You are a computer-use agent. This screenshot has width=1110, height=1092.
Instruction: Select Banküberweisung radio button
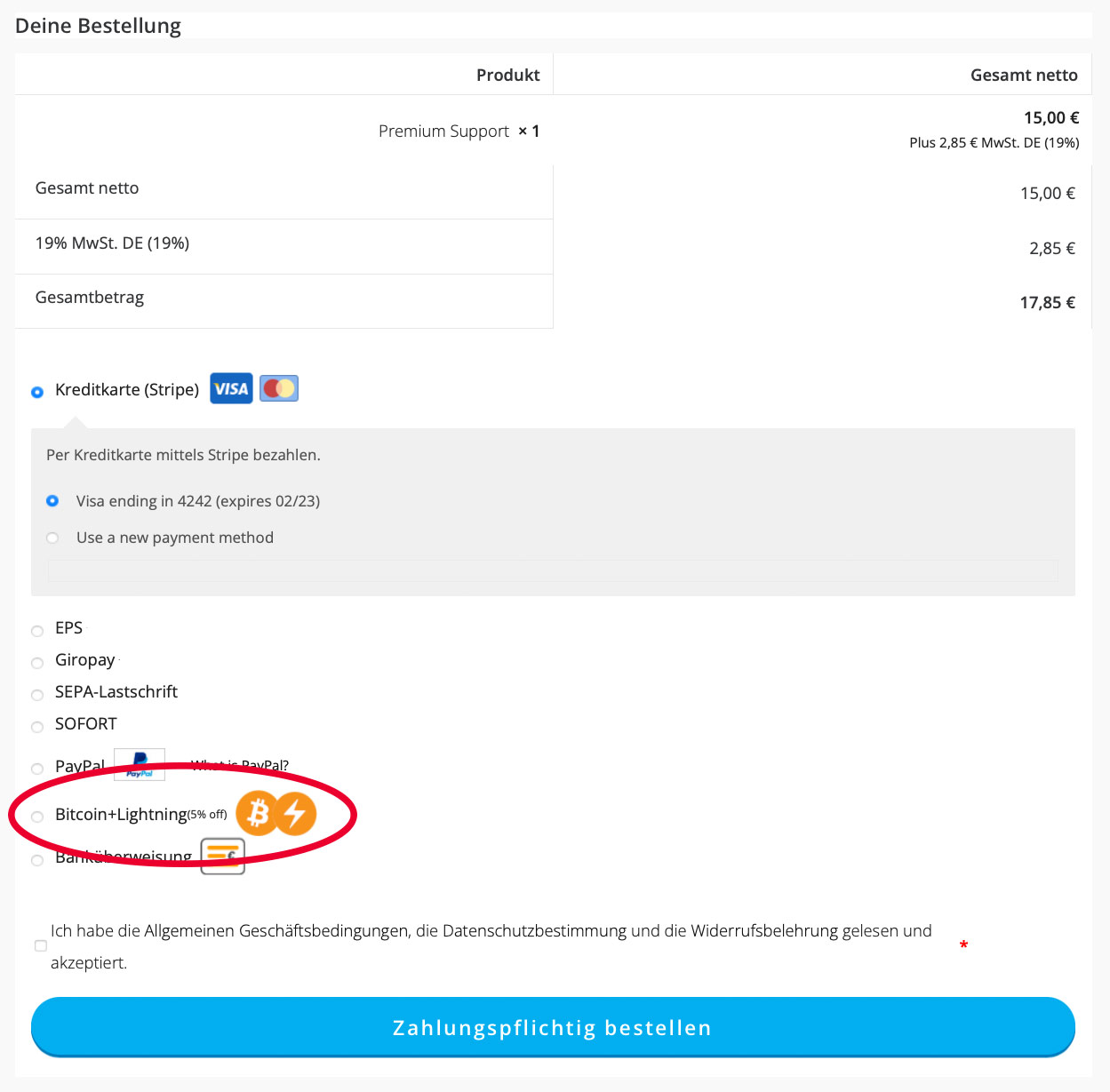tap(37, 860)
